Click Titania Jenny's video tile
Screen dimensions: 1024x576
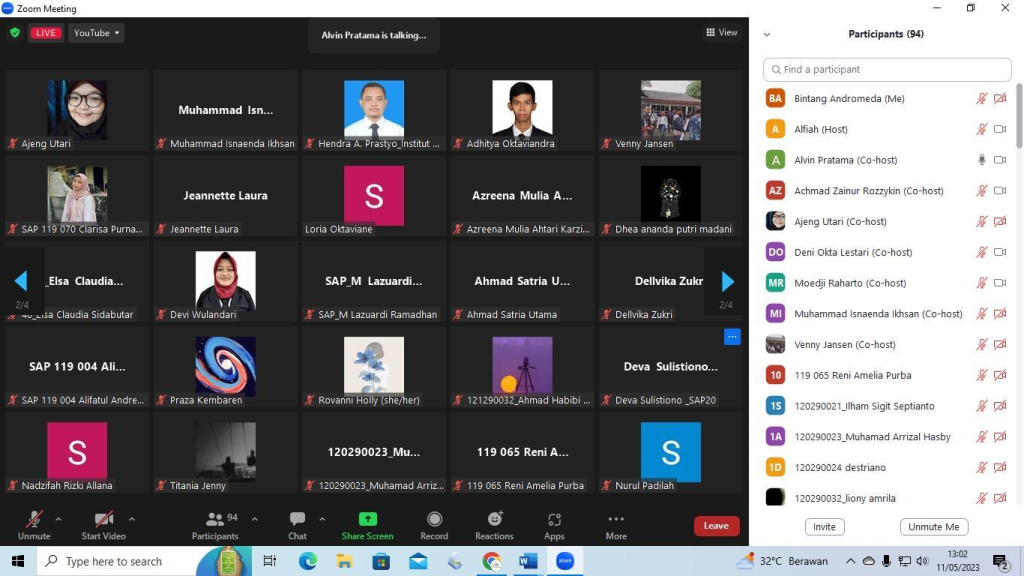point(225,453)
